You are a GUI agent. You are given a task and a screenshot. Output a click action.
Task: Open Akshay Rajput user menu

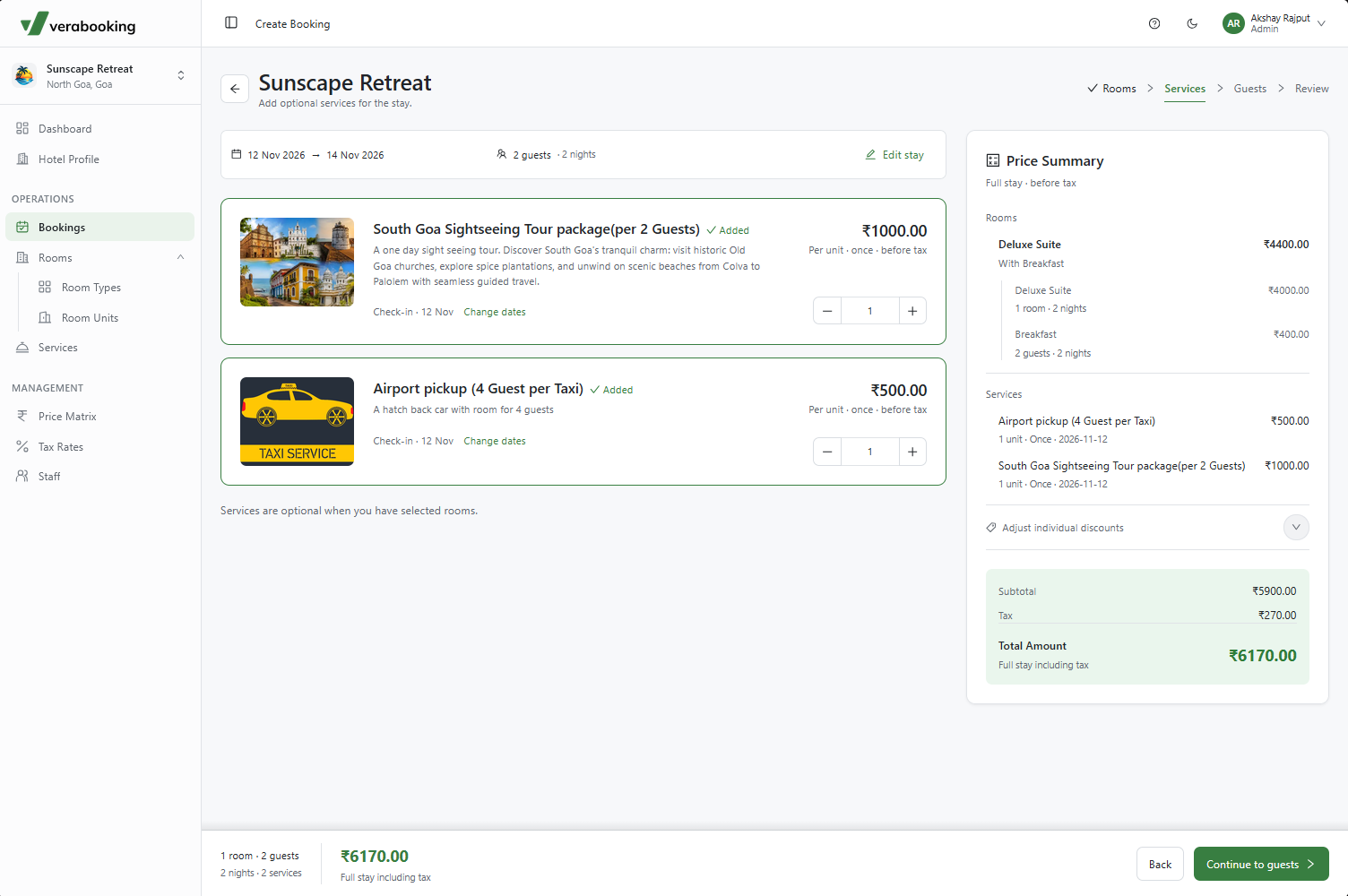point(1275,24)
